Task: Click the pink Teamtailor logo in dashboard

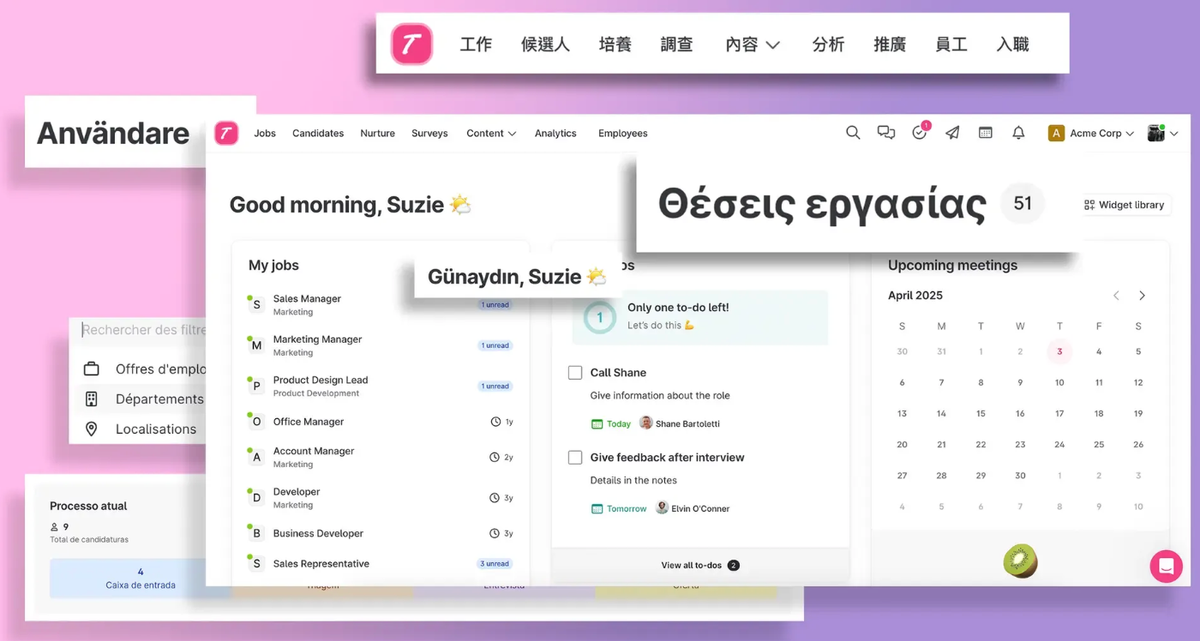Action: (226, 133)
